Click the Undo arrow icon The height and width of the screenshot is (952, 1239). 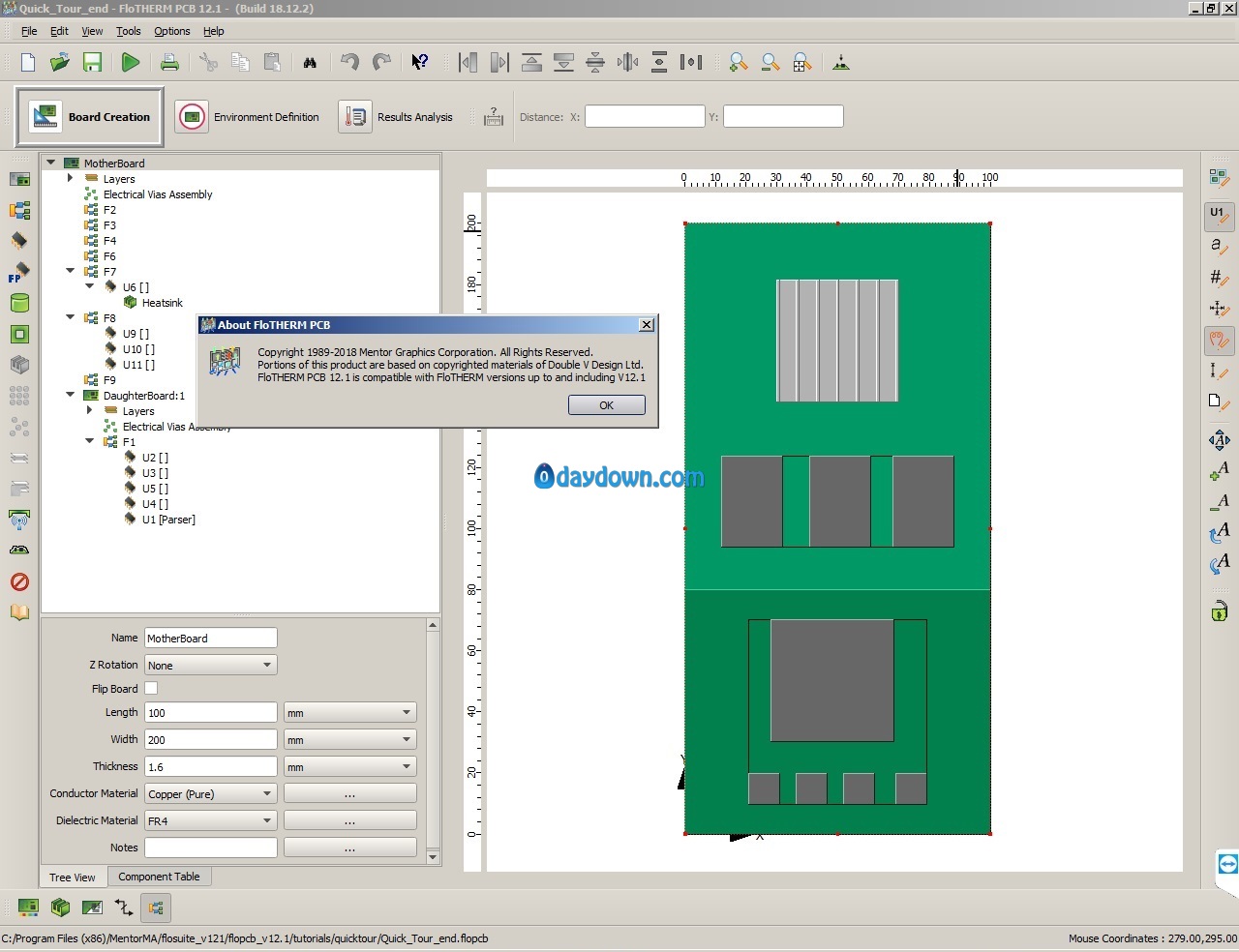coord(349,63)
